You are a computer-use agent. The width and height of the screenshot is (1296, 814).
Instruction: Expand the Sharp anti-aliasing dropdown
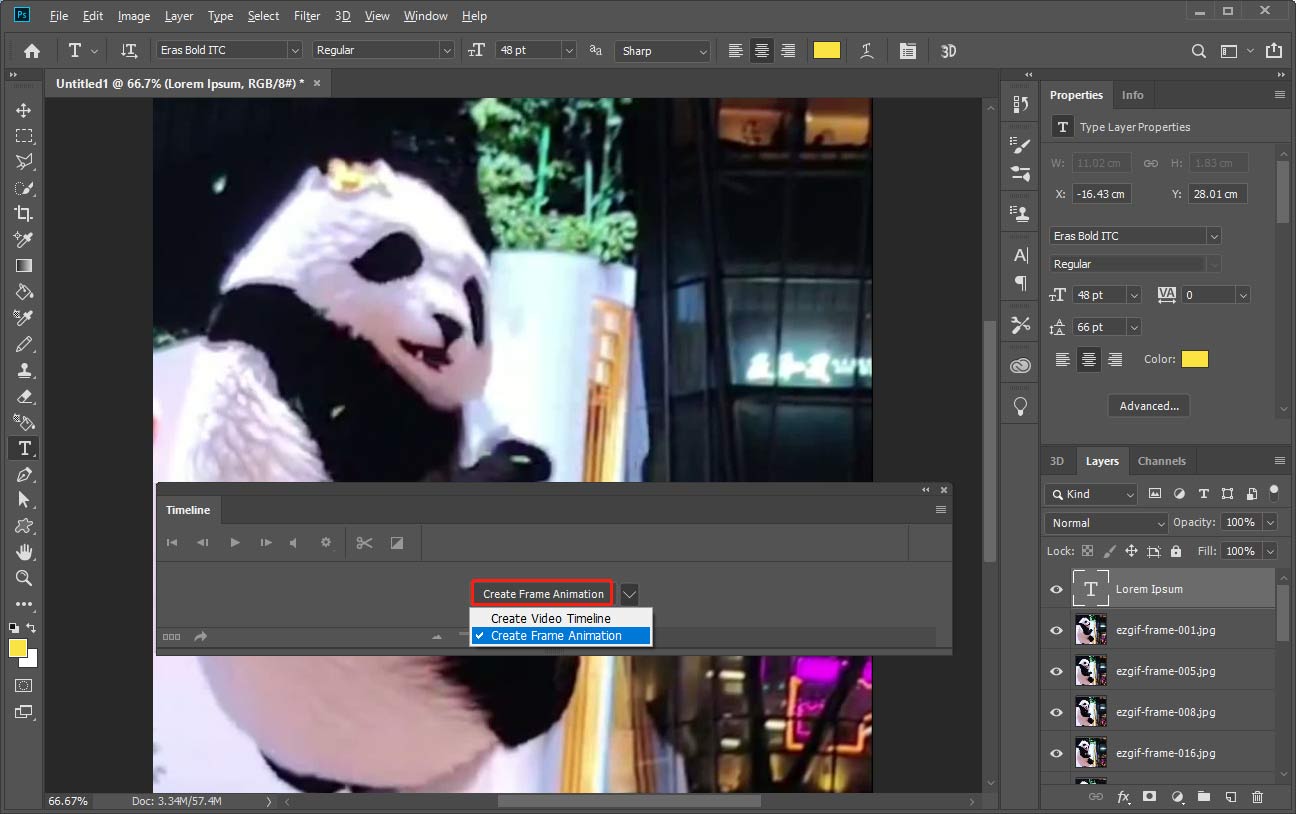pos(662,51)
